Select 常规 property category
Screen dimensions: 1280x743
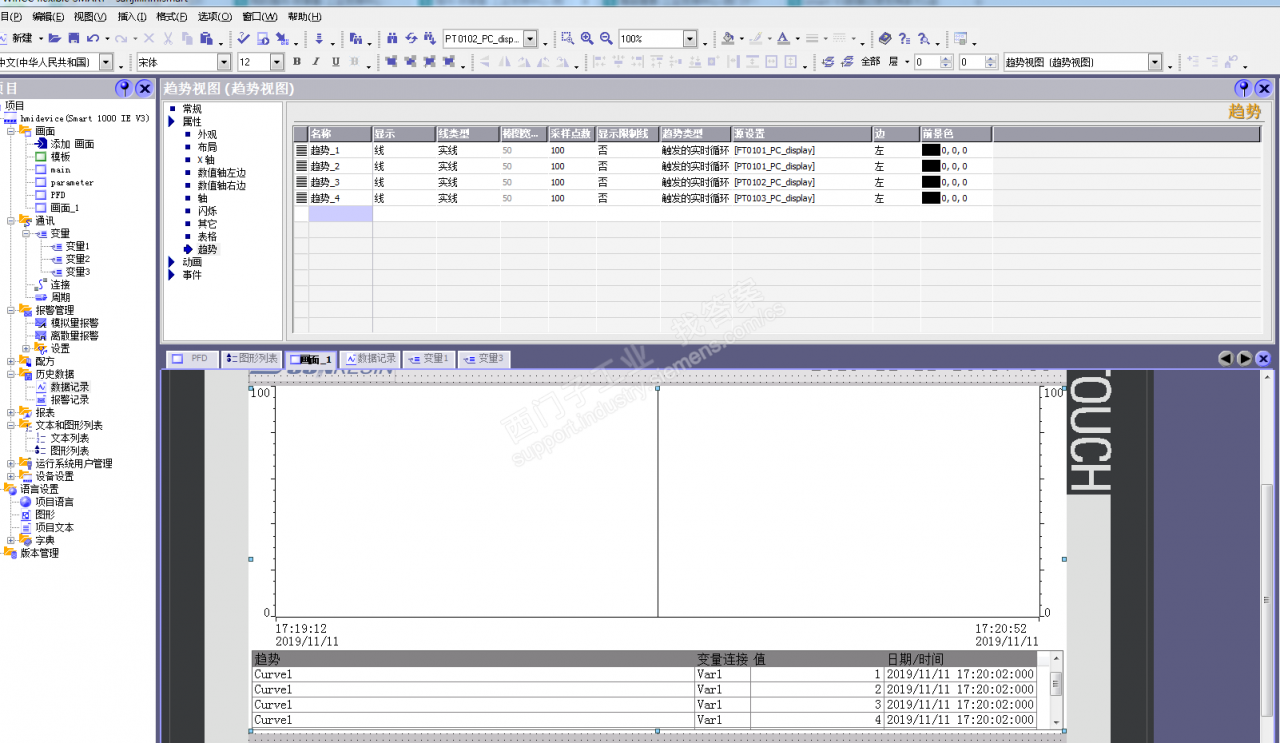click(x=192, y=109)
